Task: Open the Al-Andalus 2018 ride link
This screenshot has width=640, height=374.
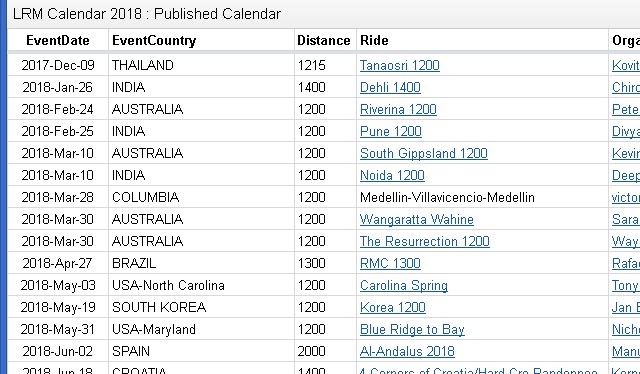Action: coord(407,352)
